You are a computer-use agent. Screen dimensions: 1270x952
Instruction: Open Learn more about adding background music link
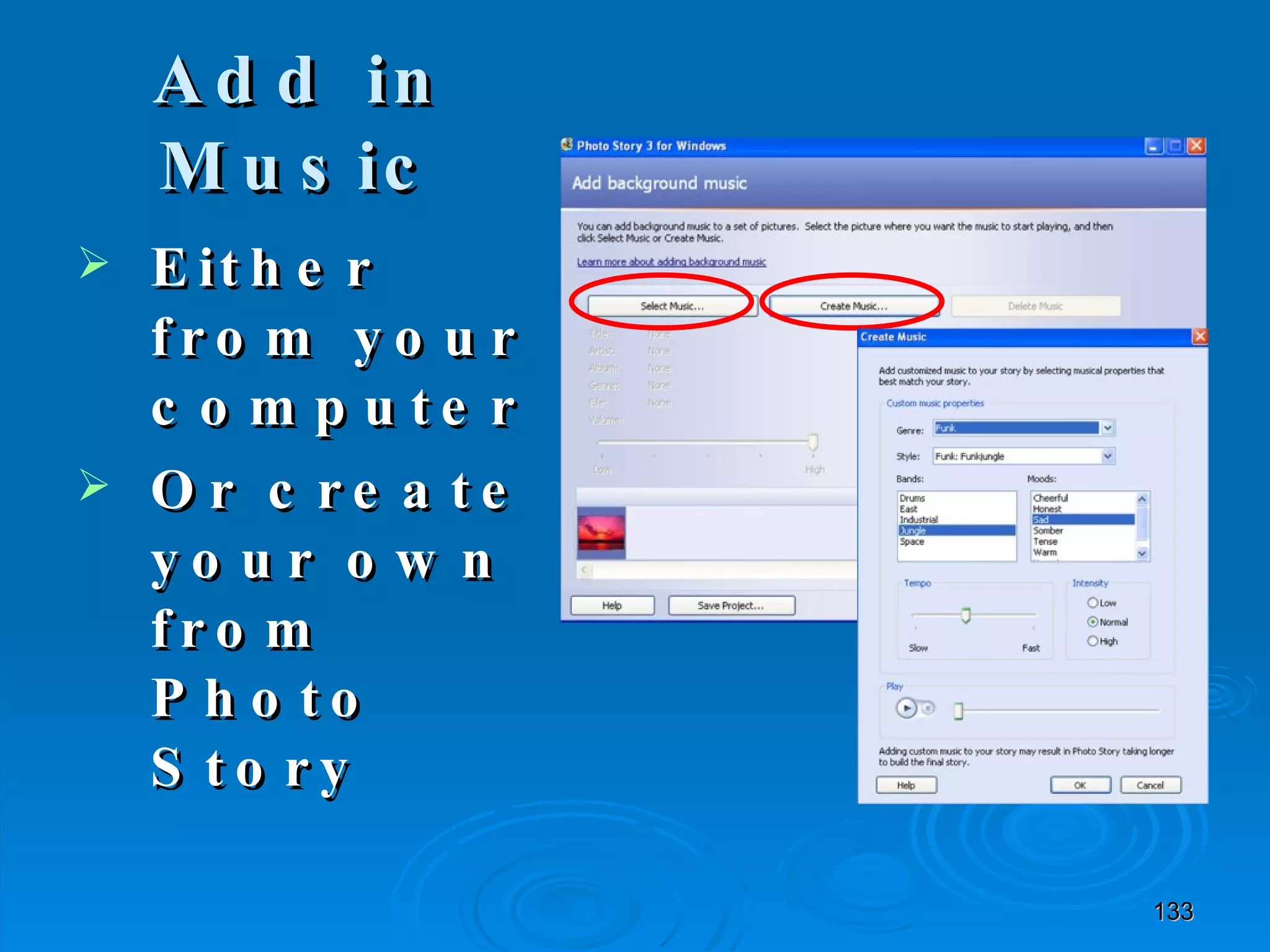pos(672,262)
